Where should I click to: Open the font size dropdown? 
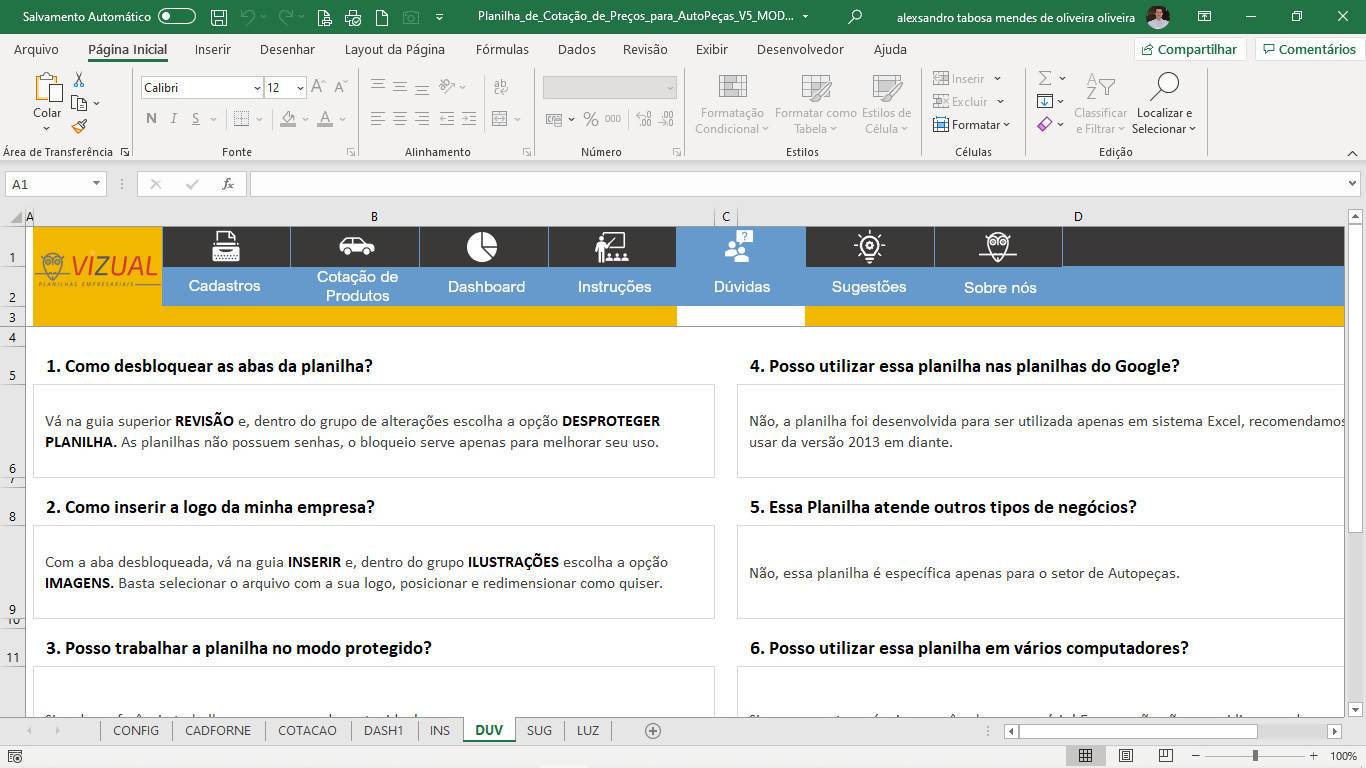[x=299, y=88]
